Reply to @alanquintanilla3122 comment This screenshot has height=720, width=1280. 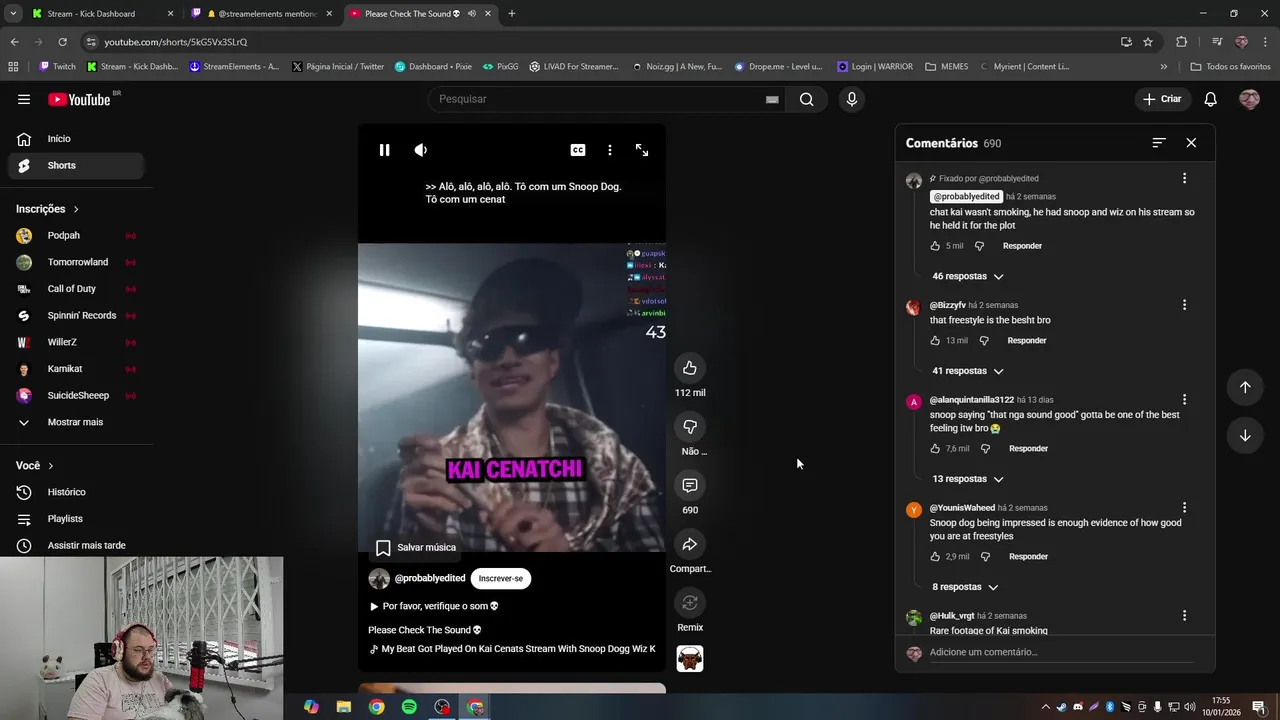pyautogui.click(x=1028, y=449)
